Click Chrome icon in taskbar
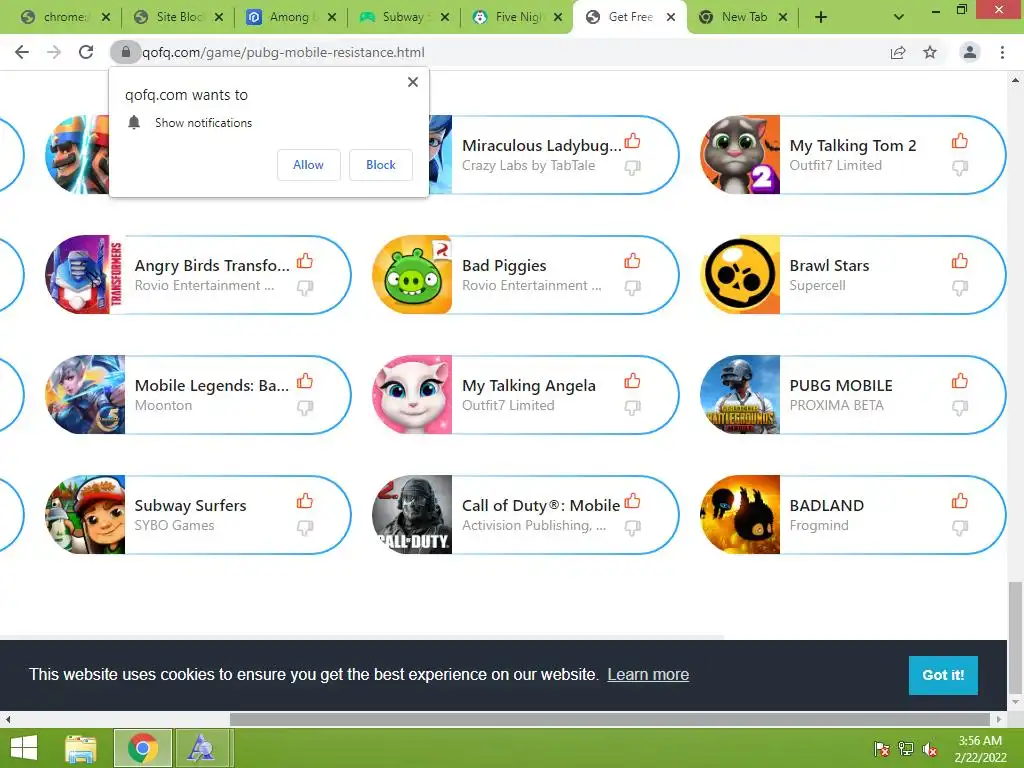Viewport: 1024px width, 768px height. coord(143,748)
